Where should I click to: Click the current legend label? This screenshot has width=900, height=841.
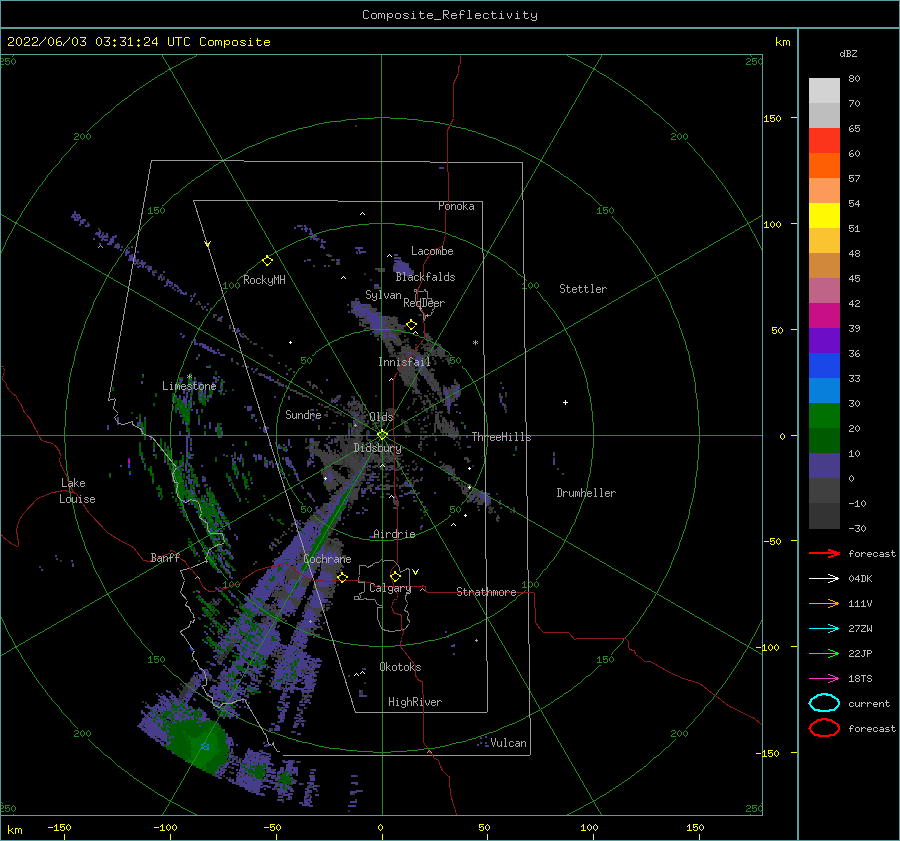tap(869, 704)
